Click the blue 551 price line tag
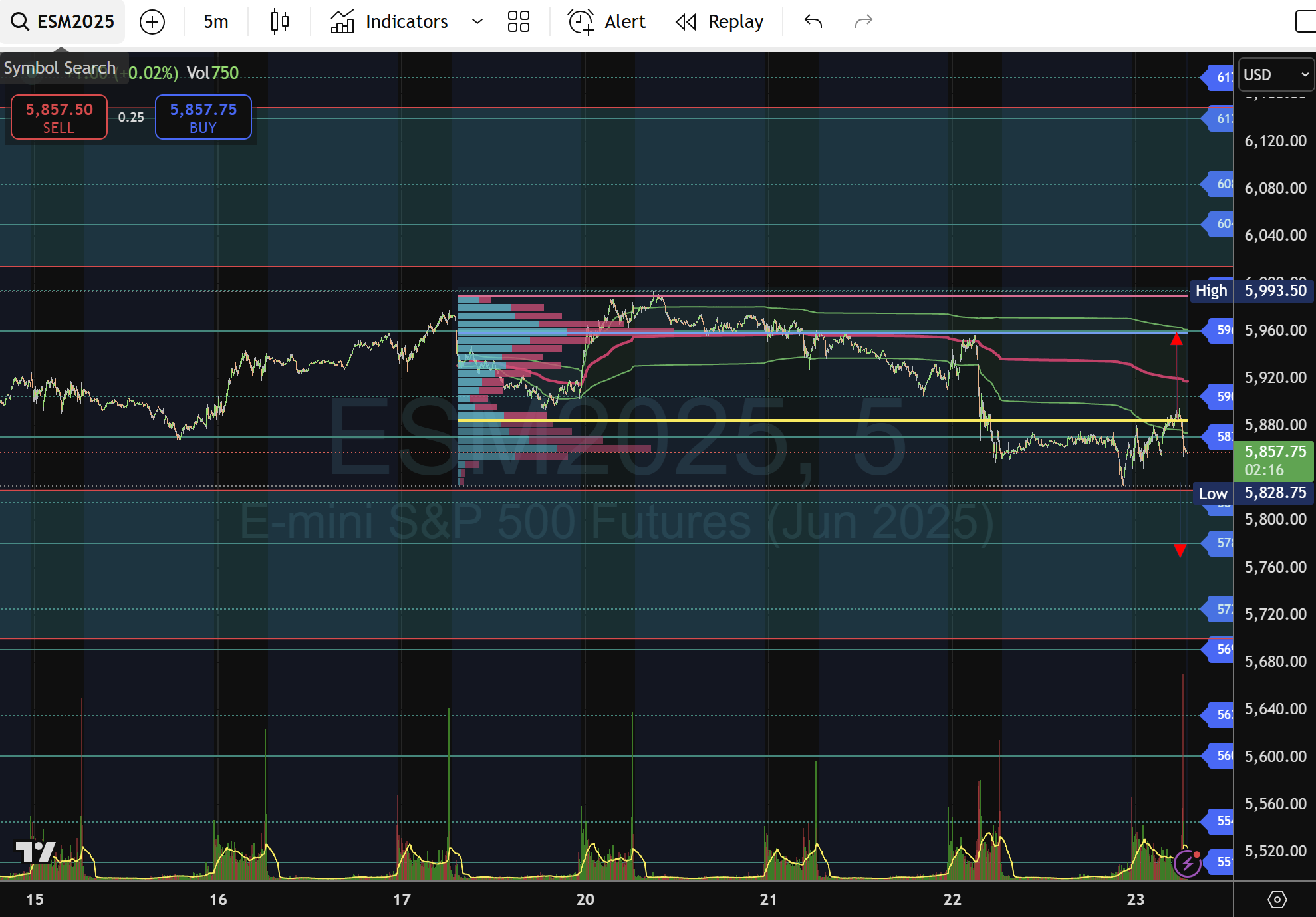This screenshot has width=1316, height=917. [x=1218, y=862]
